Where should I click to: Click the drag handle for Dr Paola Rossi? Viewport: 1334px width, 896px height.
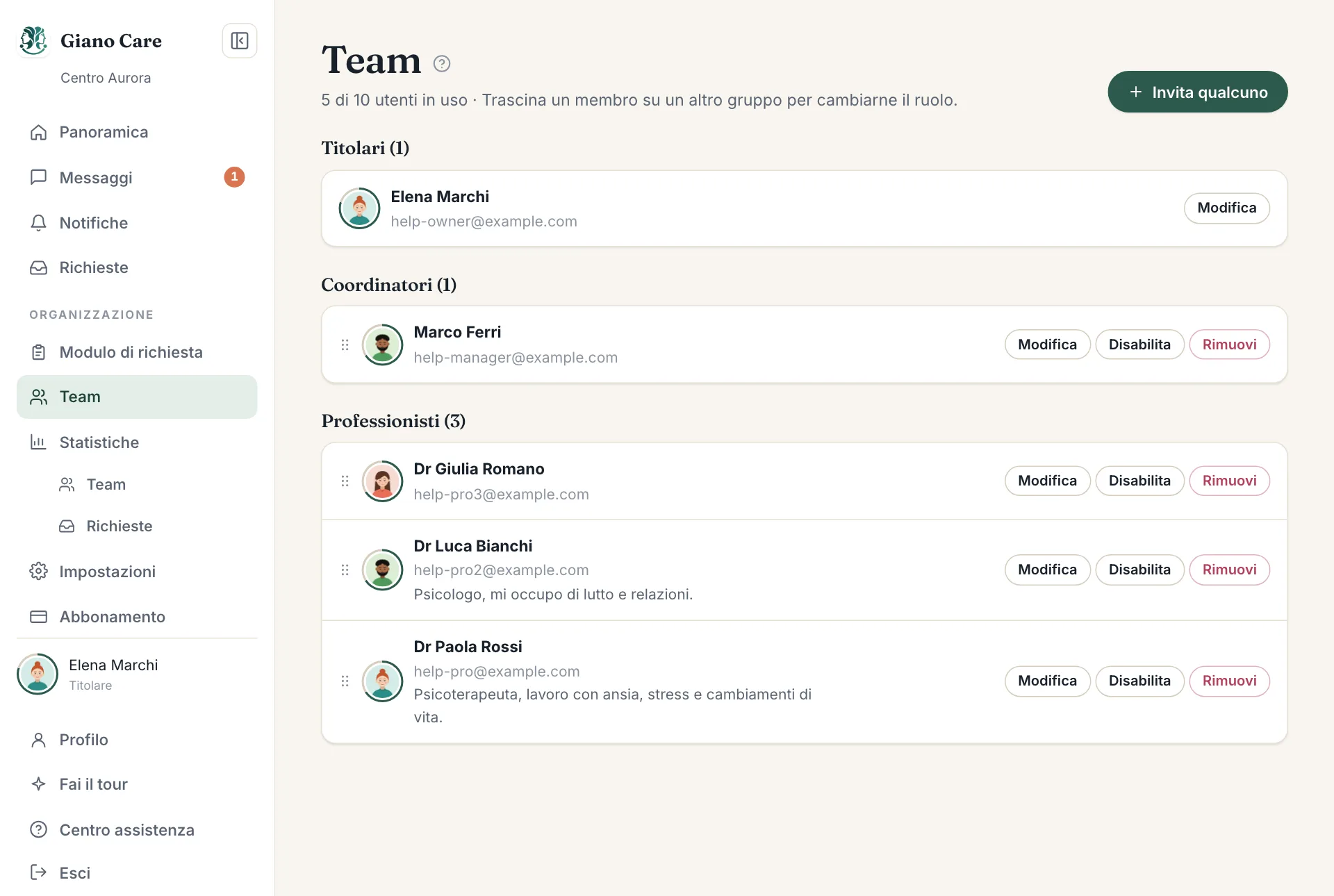coord(345,681)
